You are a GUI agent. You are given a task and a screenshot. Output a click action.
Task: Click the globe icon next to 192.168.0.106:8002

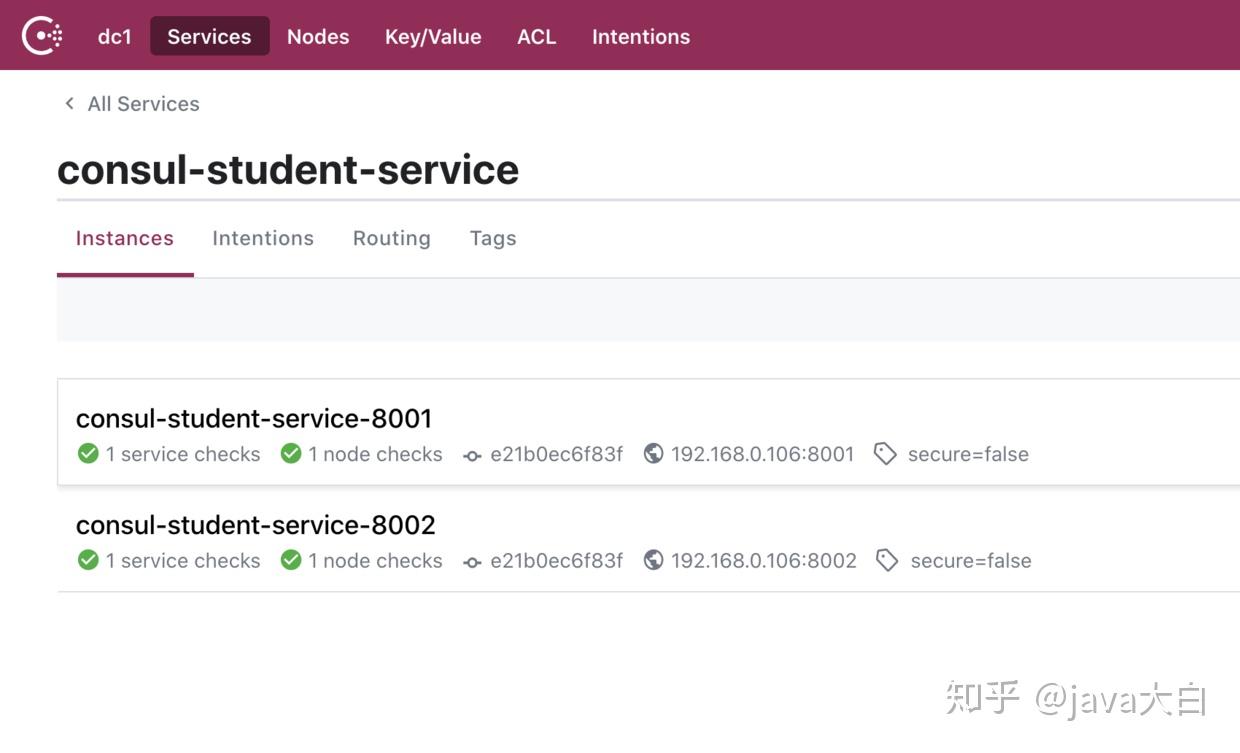click(x=653, y=561)
